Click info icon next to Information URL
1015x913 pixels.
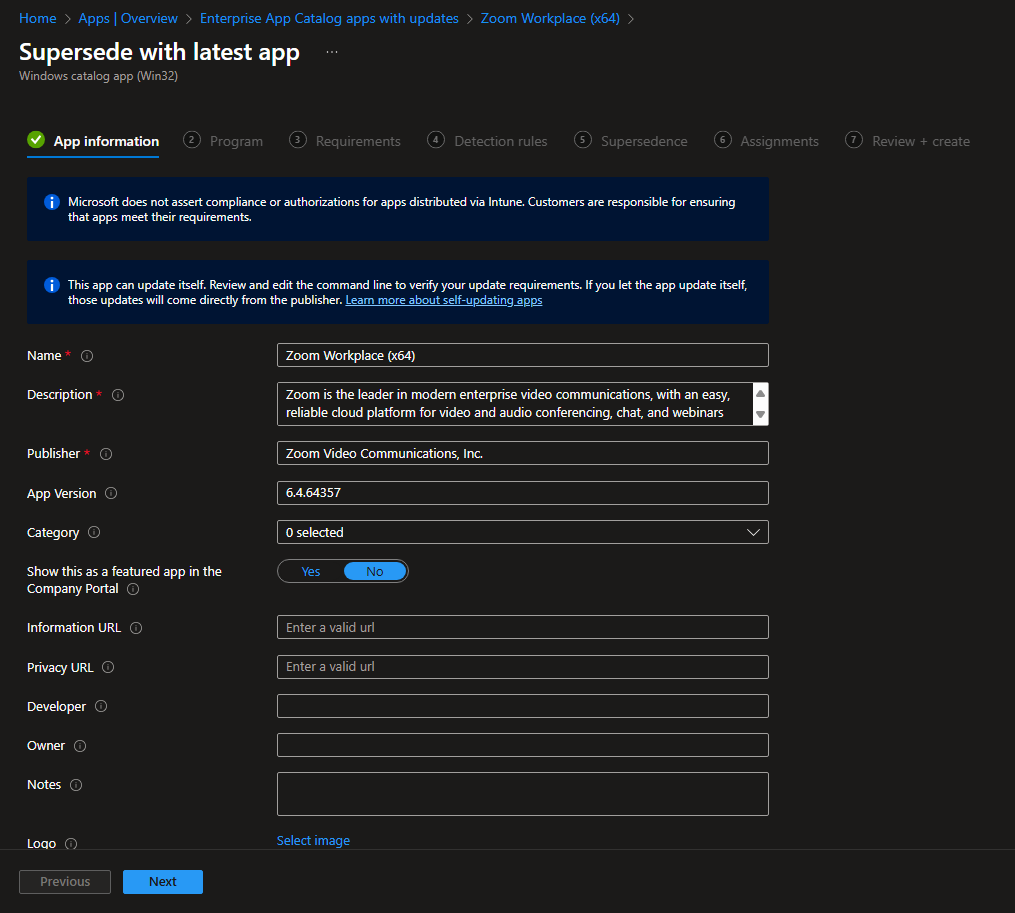(136, 628)
